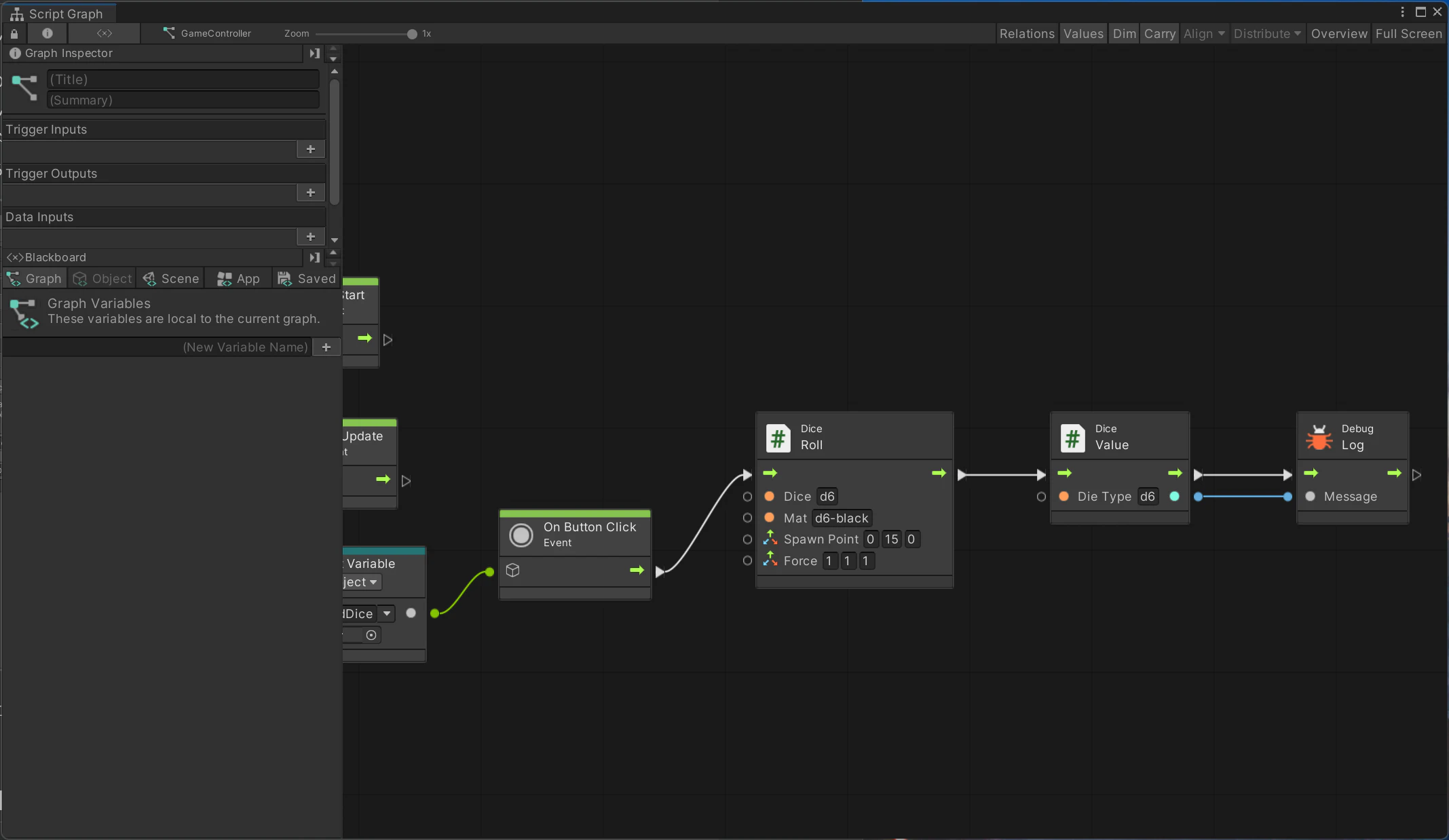Click the New Variable Name field
This screenshot has width=1449, height=840.
(157, 347)
